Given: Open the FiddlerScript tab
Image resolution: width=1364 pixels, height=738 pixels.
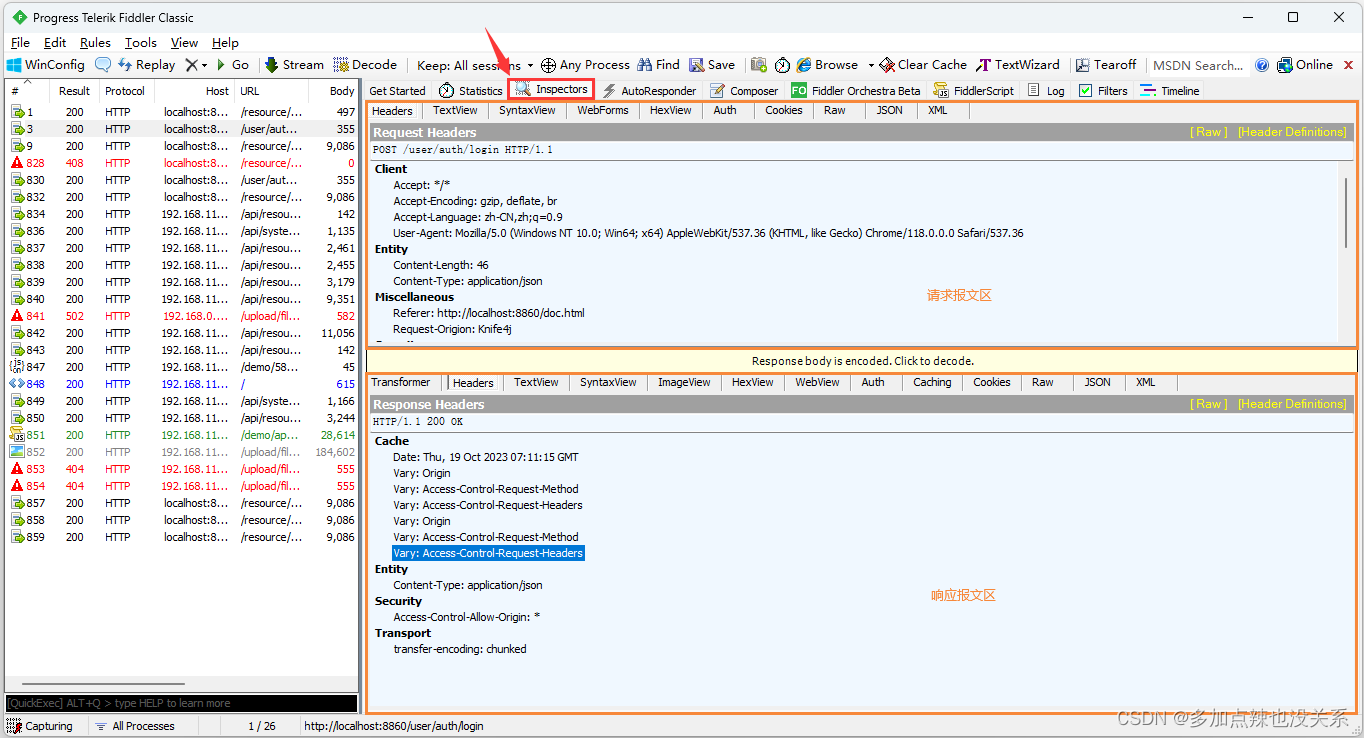Looking at the screenshot, I should (x=973, y=90).
